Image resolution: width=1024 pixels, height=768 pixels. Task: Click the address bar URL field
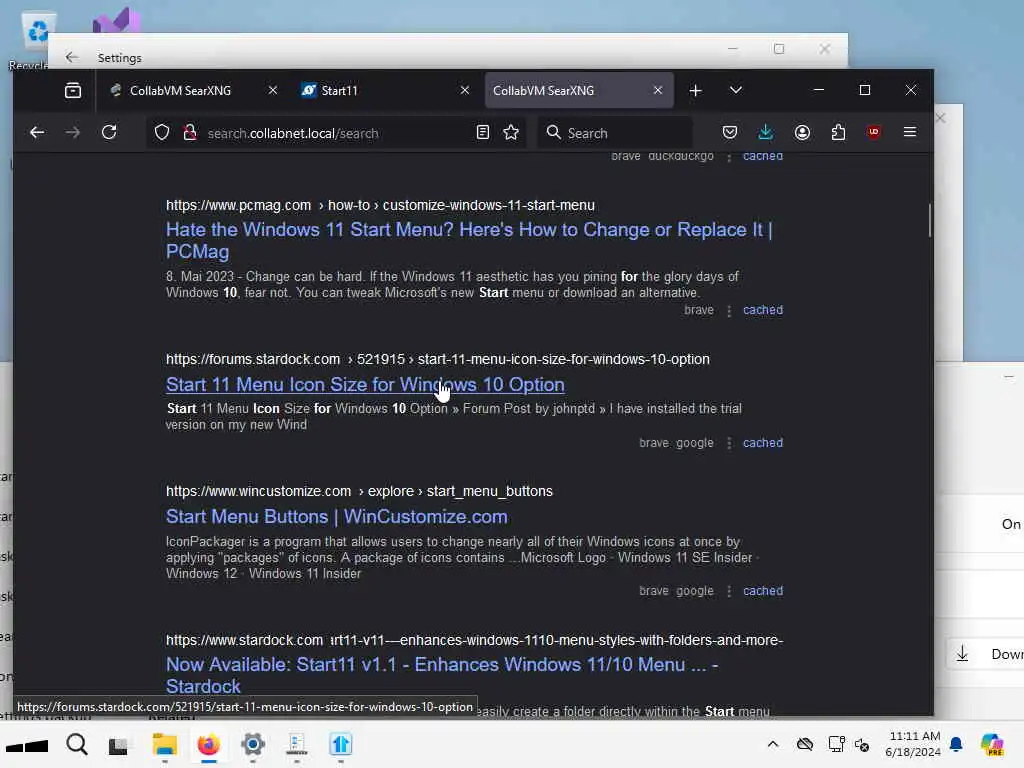pos(336,133)
